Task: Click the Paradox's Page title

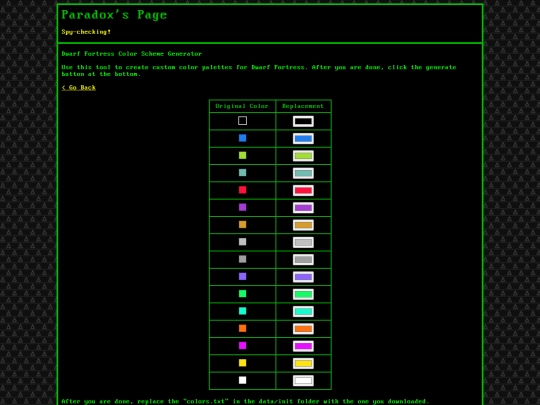Action: pos(114,15)
